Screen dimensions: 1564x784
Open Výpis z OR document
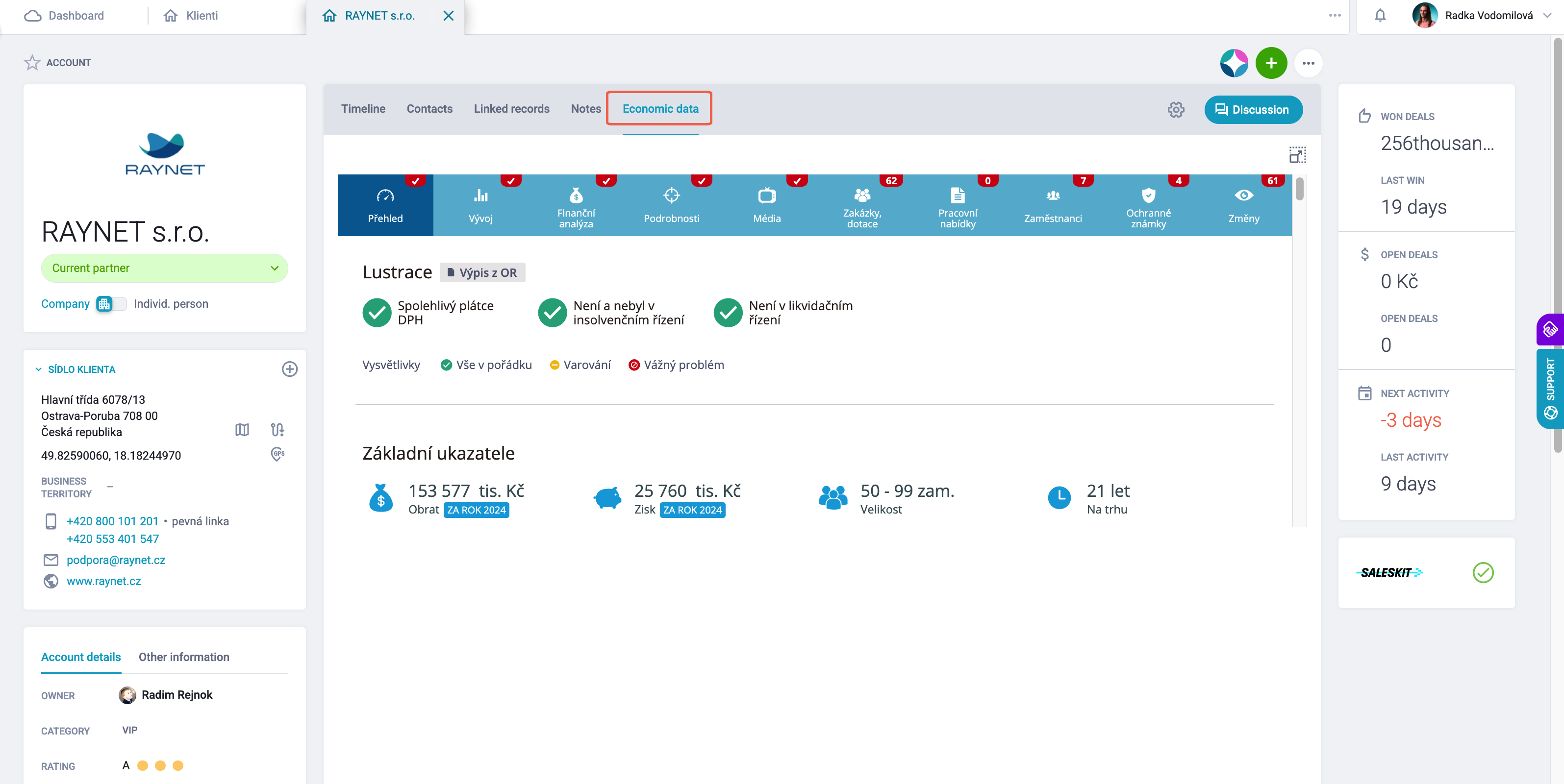click(x=482, y=273)
